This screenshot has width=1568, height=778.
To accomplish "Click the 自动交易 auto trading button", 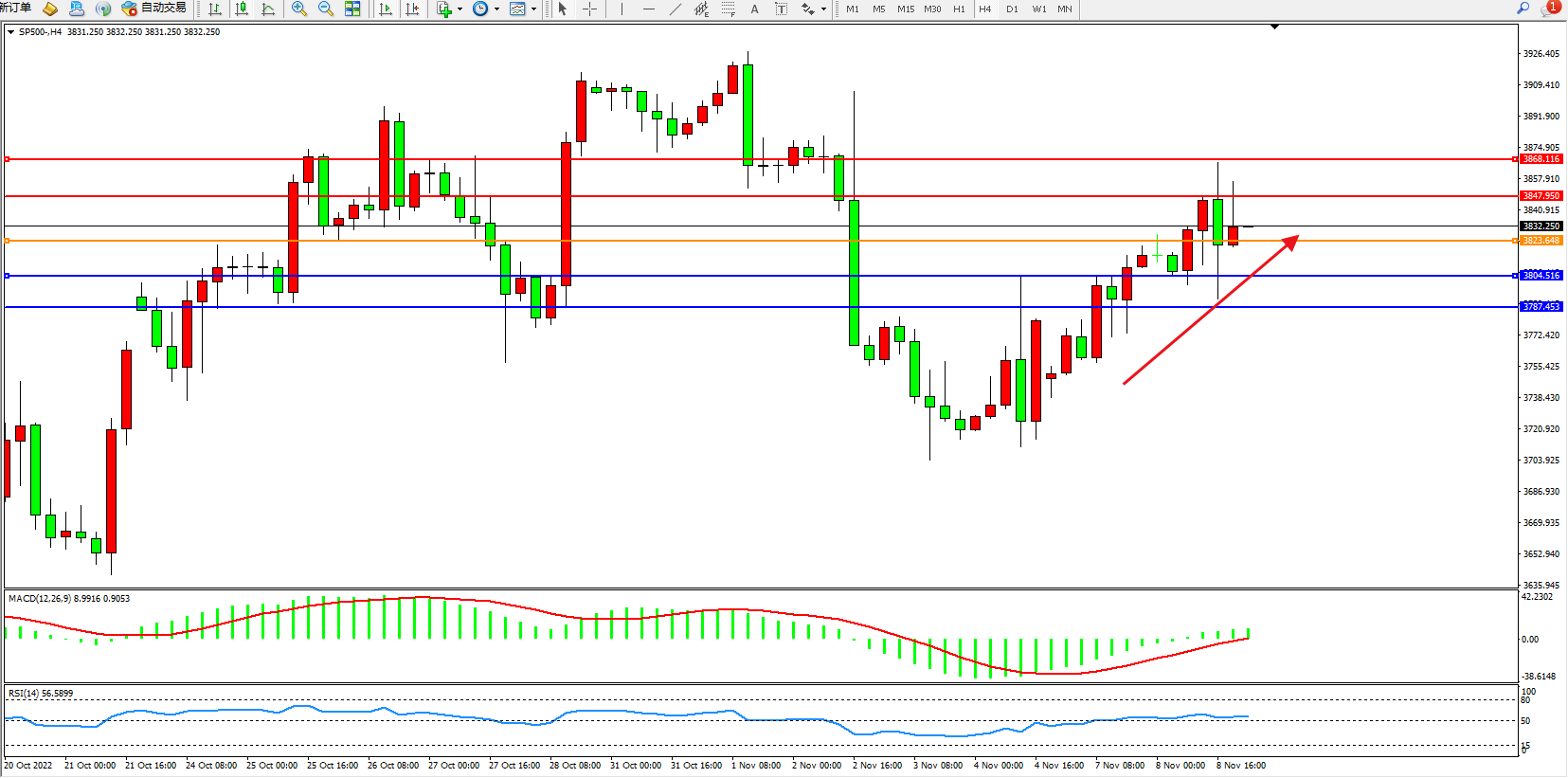I will [x=154, y=9].
